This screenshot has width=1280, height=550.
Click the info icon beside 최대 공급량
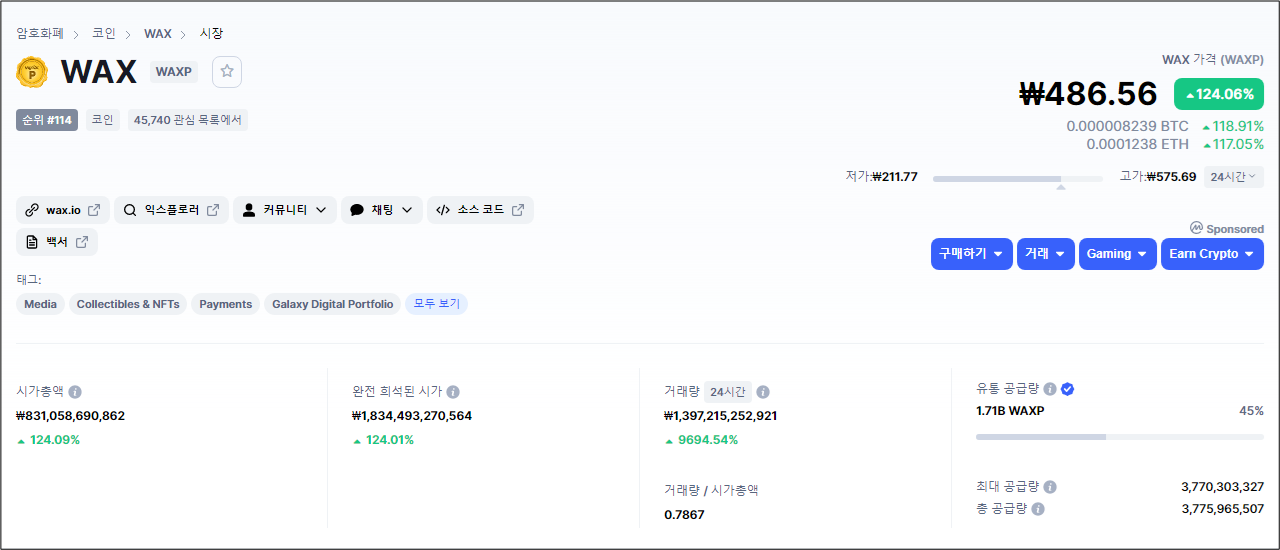pyautogui.click(x=1050, y=487)
